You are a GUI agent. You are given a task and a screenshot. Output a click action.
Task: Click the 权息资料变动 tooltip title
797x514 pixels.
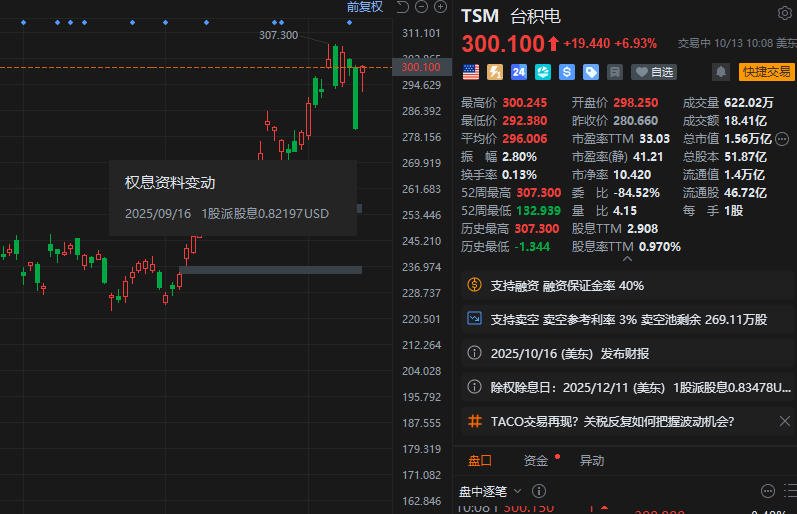pos(170,183)
